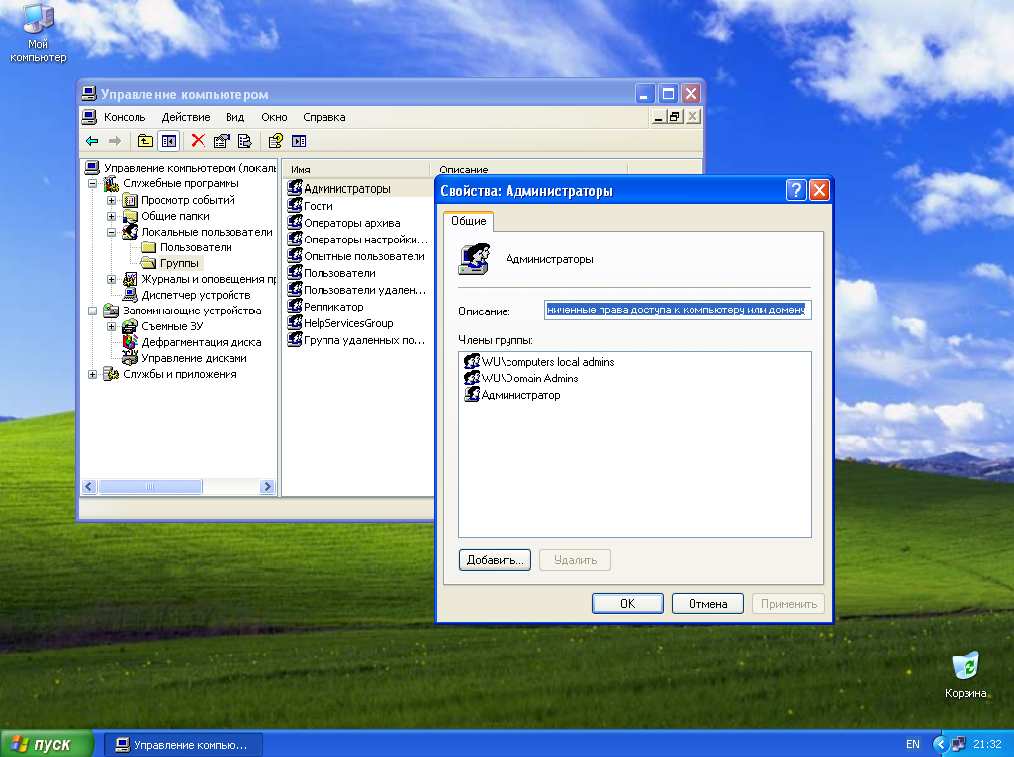This screenshot has height=757, width=1014.
Task: Open the Действие menu
Action: 186,117
